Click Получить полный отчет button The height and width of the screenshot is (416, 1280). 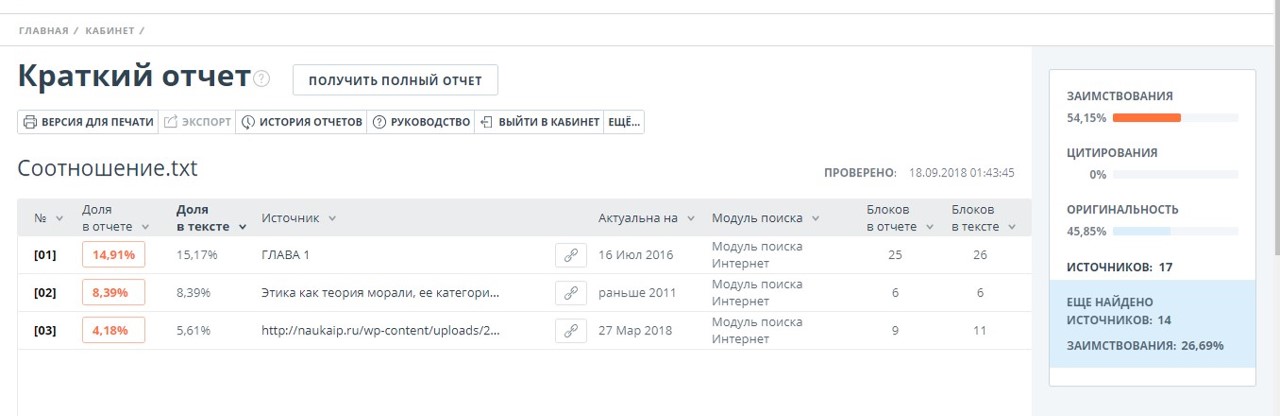395,80
